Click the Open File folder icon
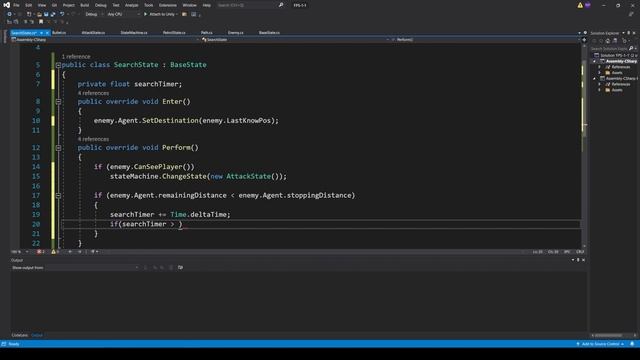This screenshot has height=360, width=640. point(39,14)
